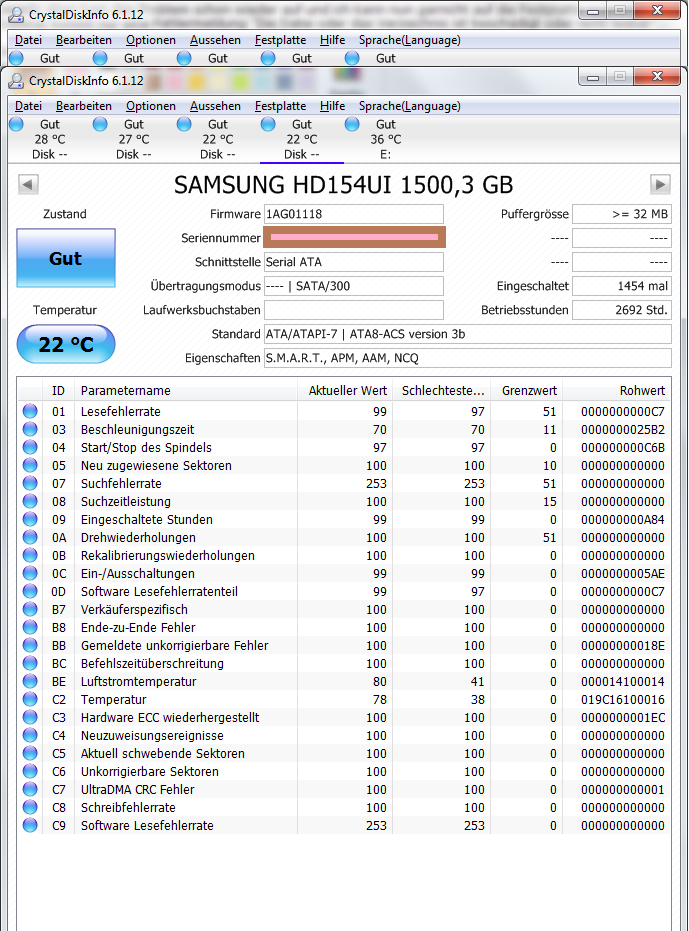
Task: Click the status orb for C9 Software Lesefehlerrate
Action: [30, 825]
